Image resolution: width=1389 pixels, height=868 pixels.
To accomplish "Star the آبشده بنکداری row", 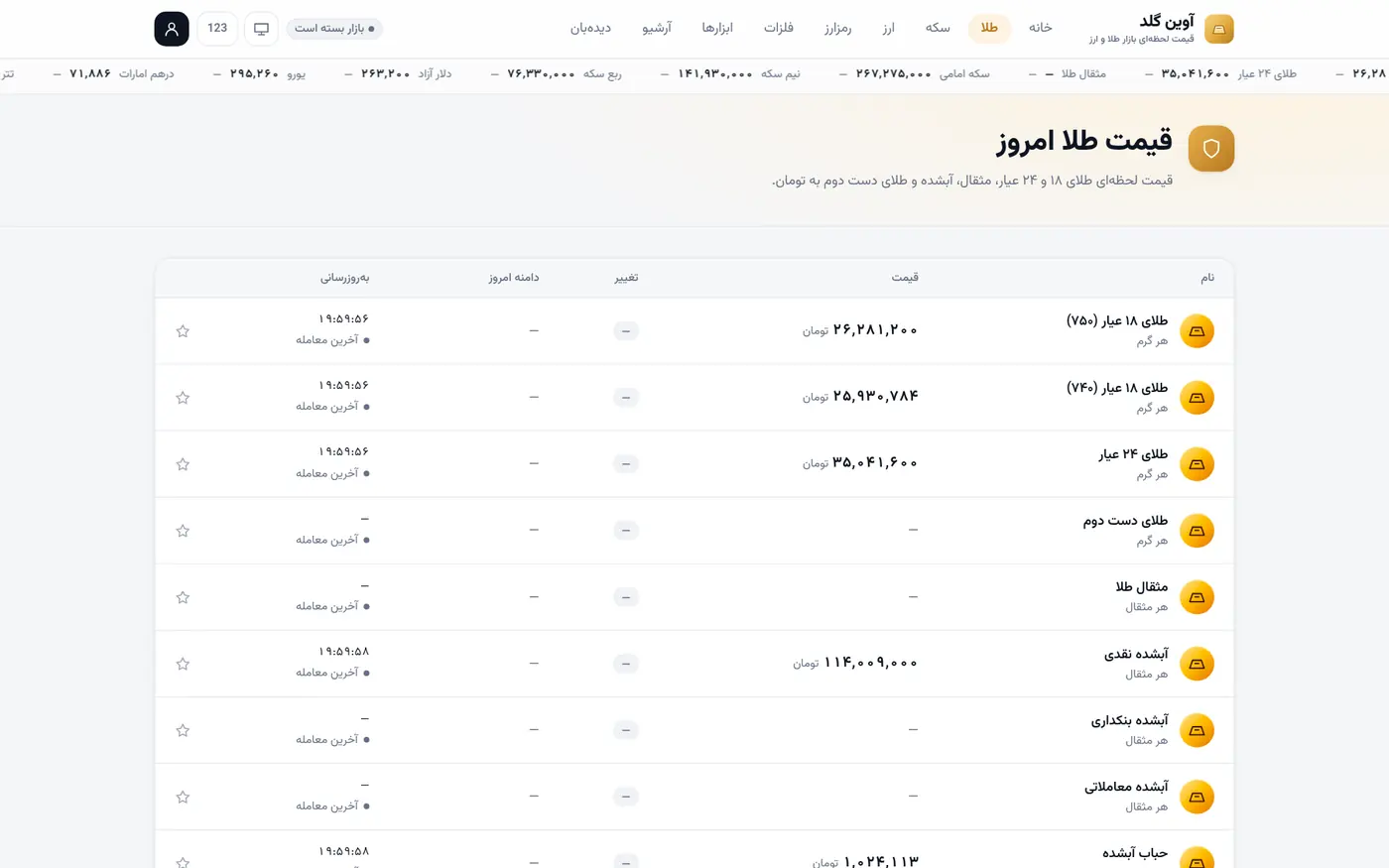I will pos(183,730).
